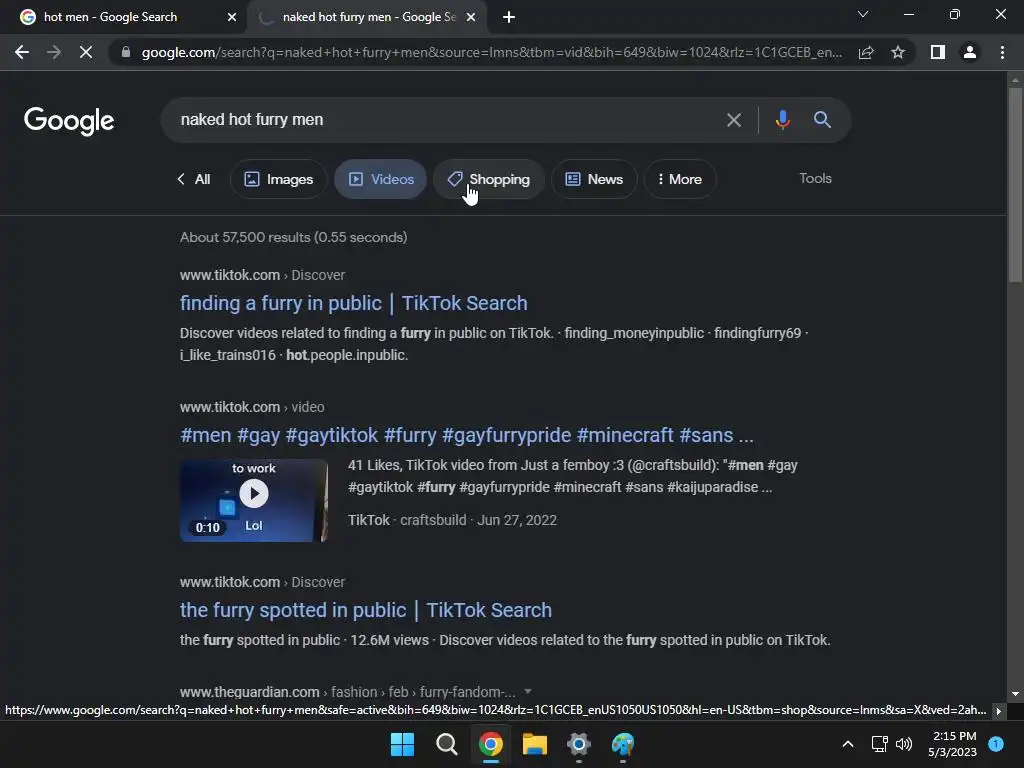This screenshot has width=1024, height=768.
Task: Close the 'hot men' tab
Action: coord(232,17)
